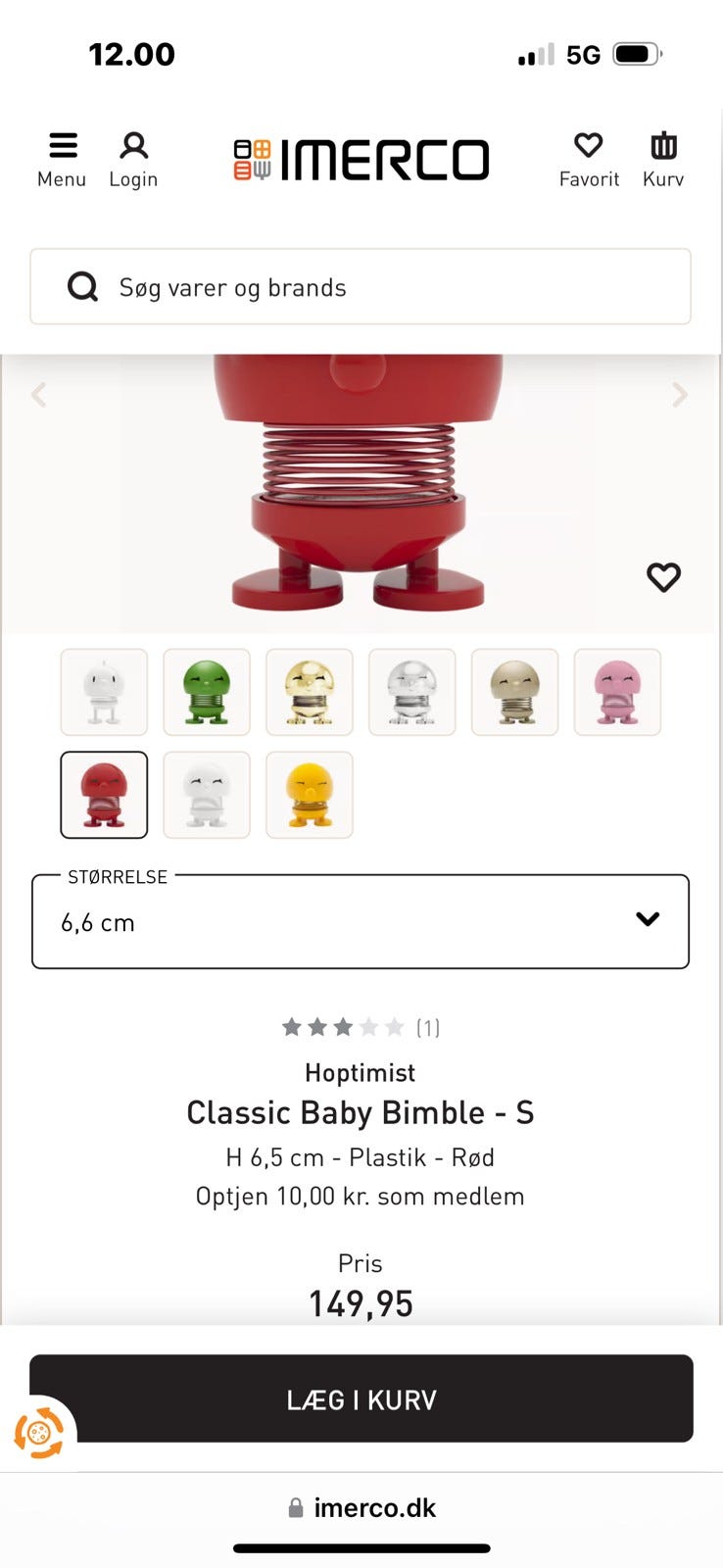Open the Kurv basket icon
Screen dimensions: 723x1568
[x=663, y=145]
